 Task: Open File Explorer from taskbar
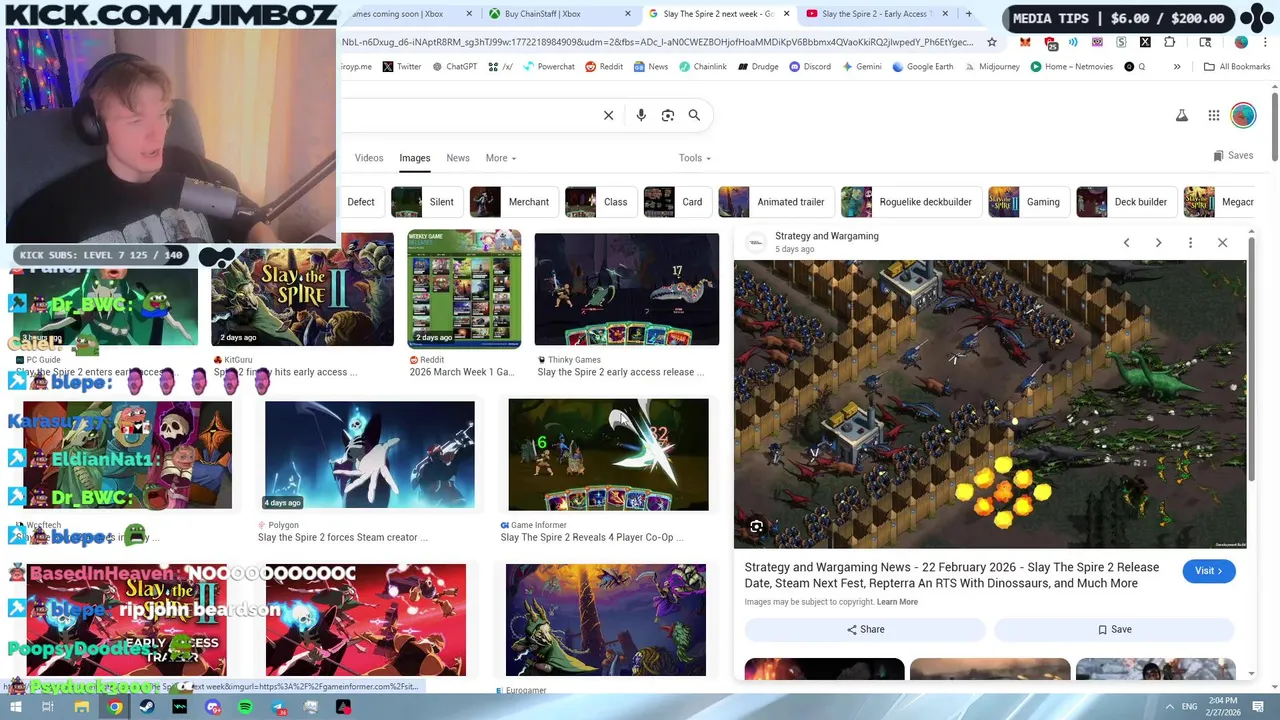82,707
